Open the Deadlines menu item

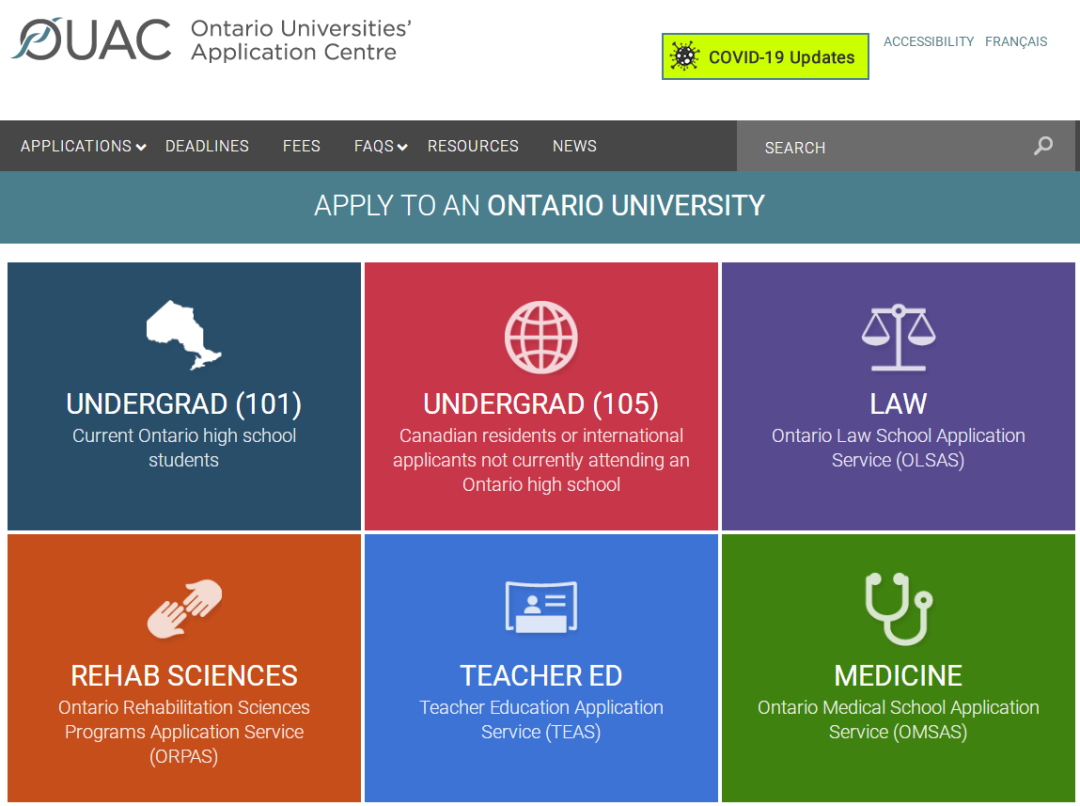pyautogui.click(x=207, y=146)
